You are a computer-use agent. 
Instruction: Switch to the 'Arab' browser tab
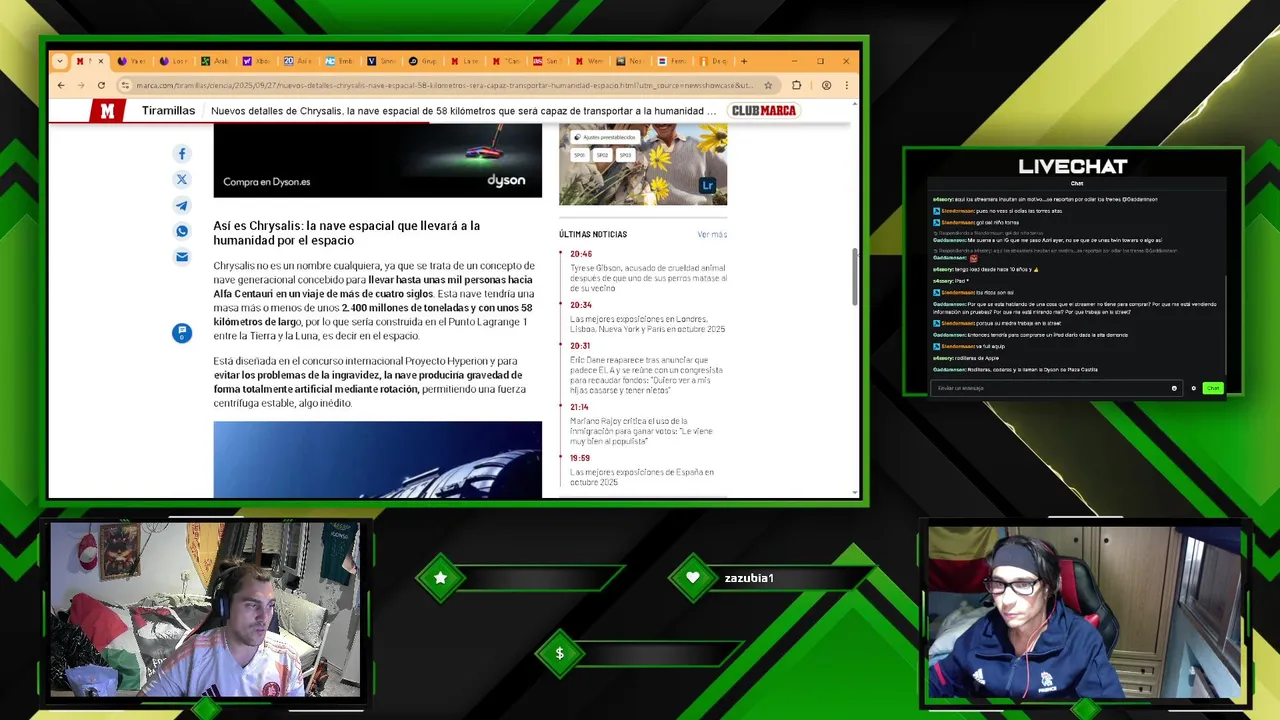click(x=214, y=61)
